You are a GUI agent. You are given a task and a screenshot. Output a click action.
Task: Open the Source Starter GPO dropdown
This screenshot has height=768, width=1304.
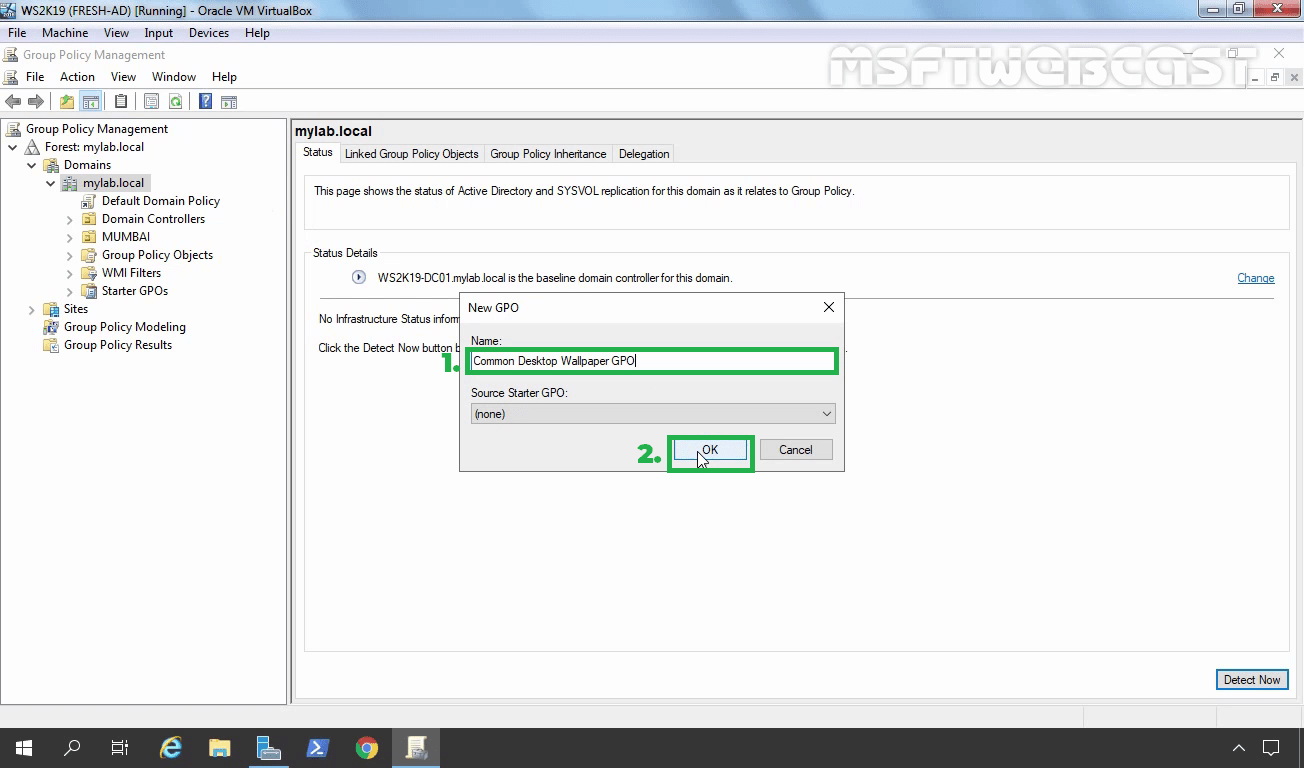[827, 413]
